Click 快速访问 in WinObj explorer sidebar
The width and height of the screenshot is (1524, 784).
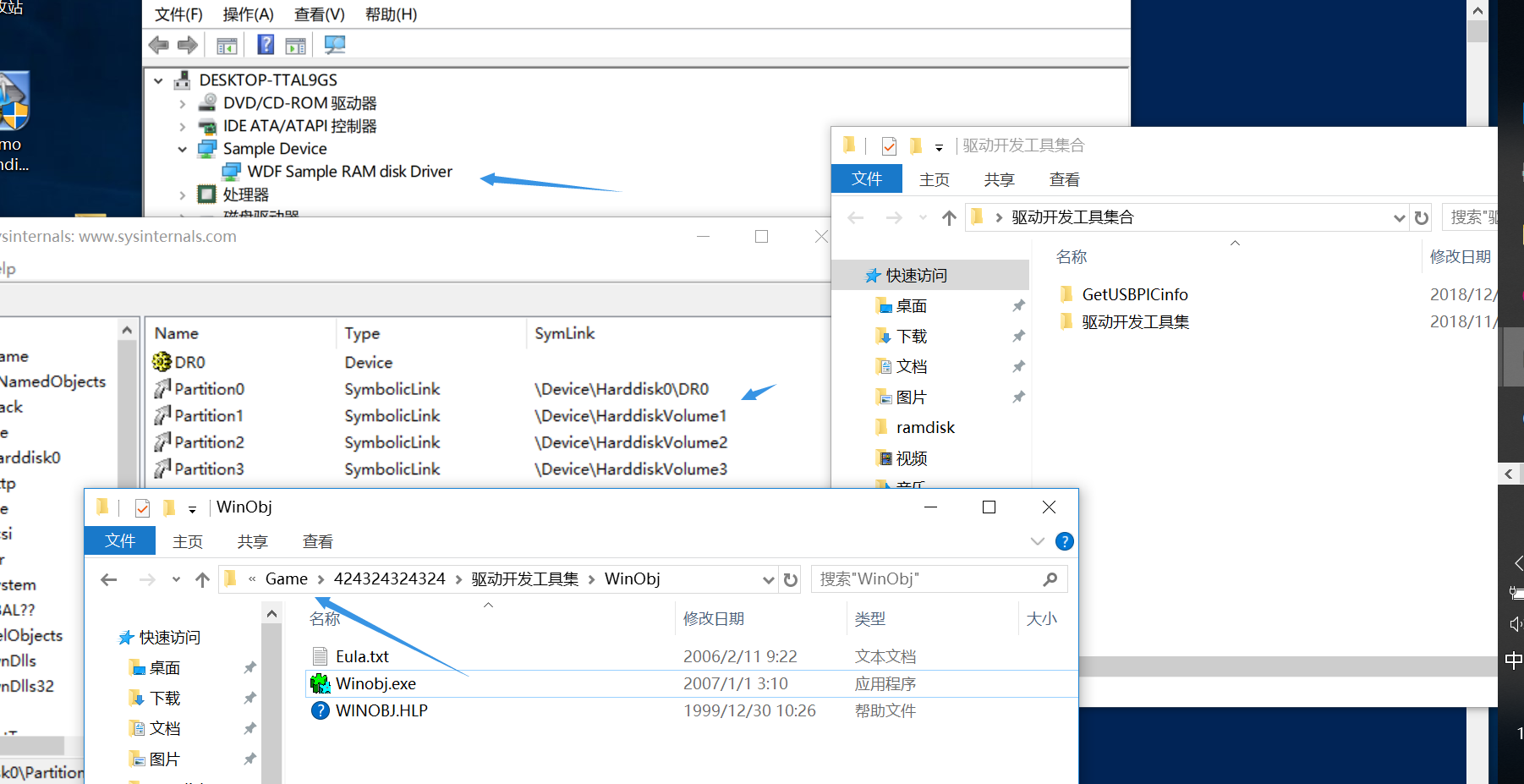point(169,638)
